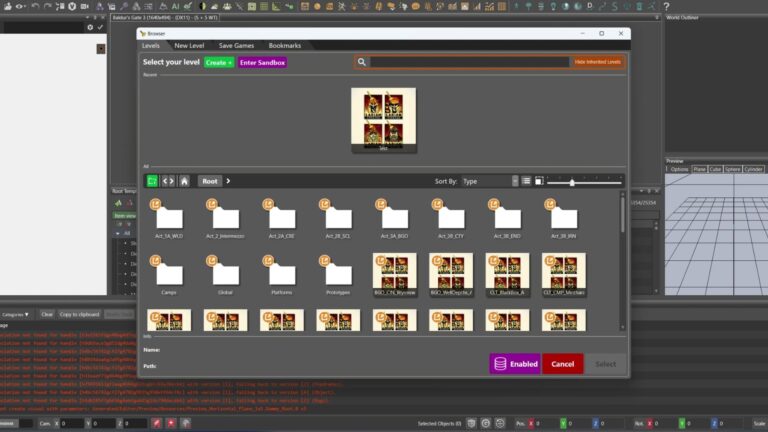Click the camera icon in top toolbar

pos(85,6)
